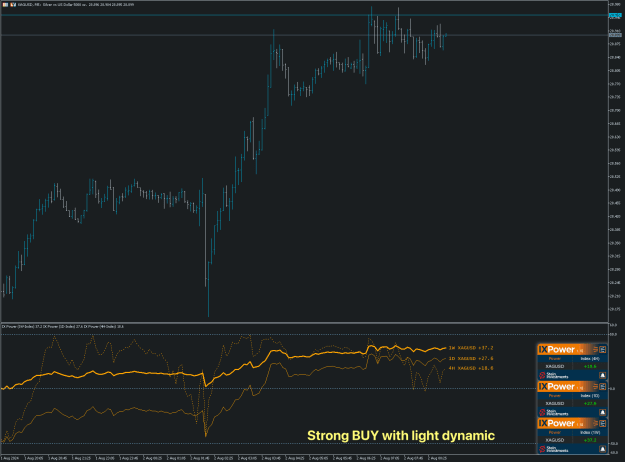This screenshot has height=462, width=625.
Task: Open the sliders settings icon on the 1D IX Power panel
Action: [x=596, y=387]
